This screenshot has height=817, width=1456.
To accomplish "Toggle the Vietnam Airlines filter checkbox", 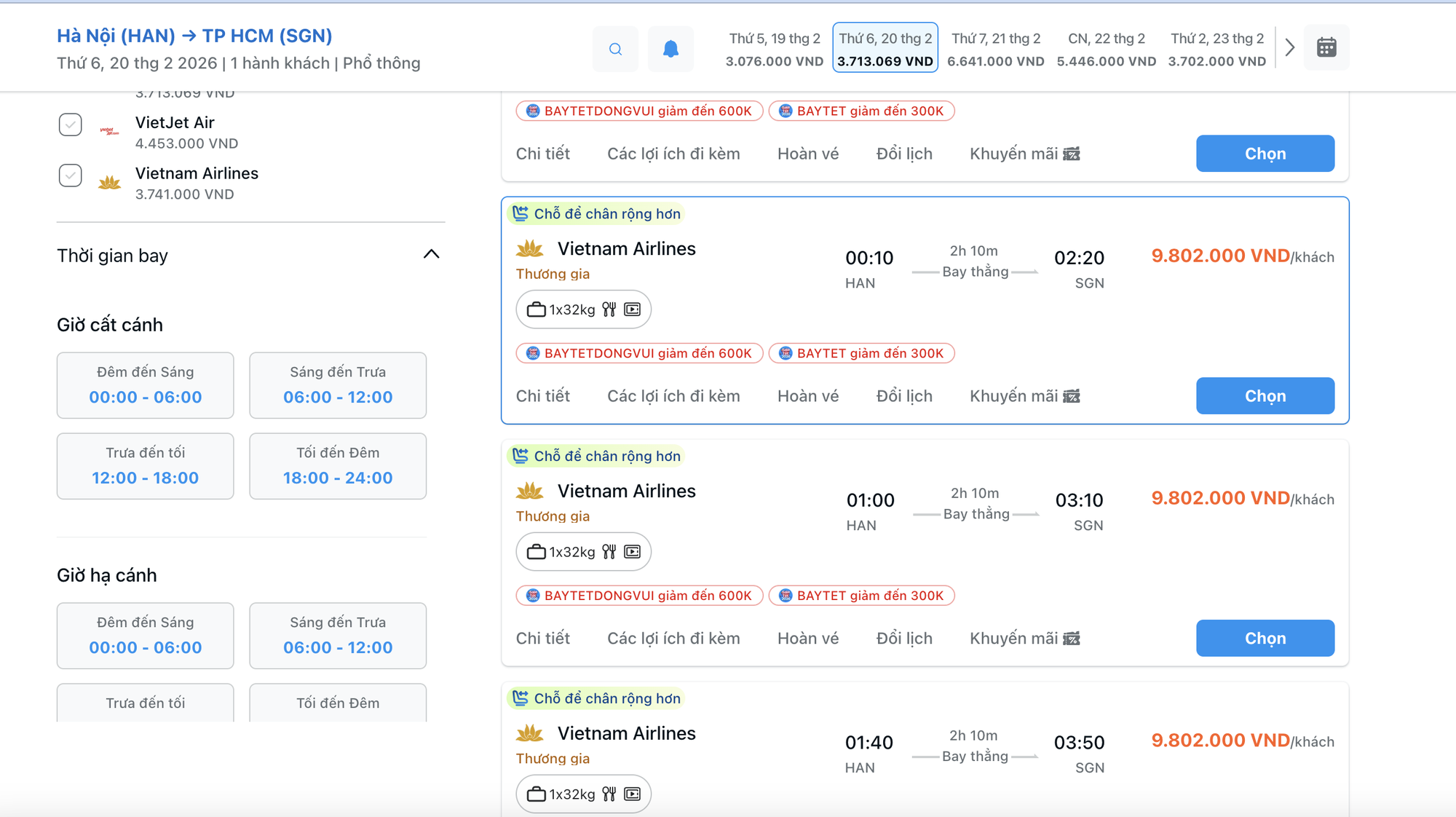I will click(x=71, y=175).
